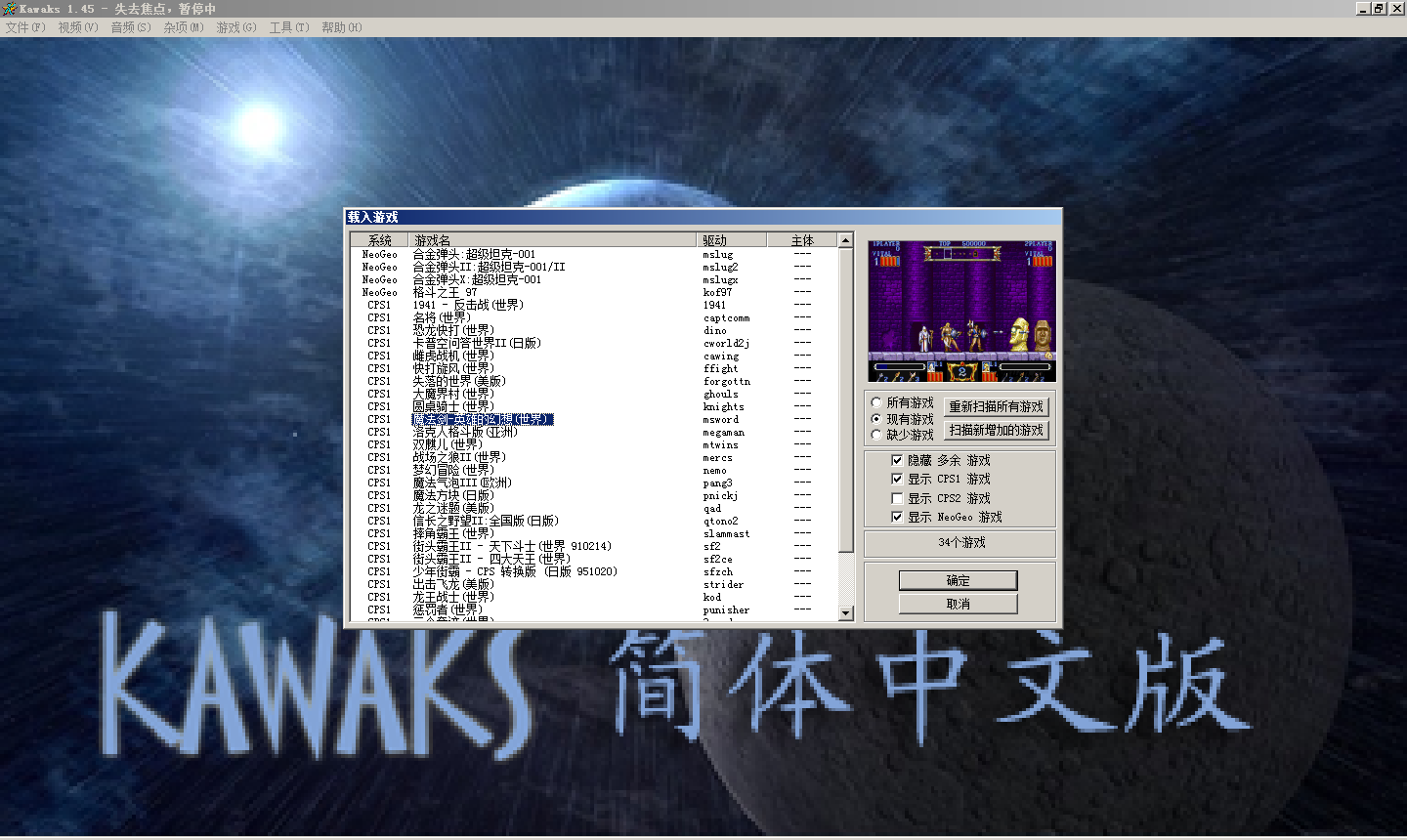Select the qad game row
1407x840 pixels.
[x=594, y=508]
